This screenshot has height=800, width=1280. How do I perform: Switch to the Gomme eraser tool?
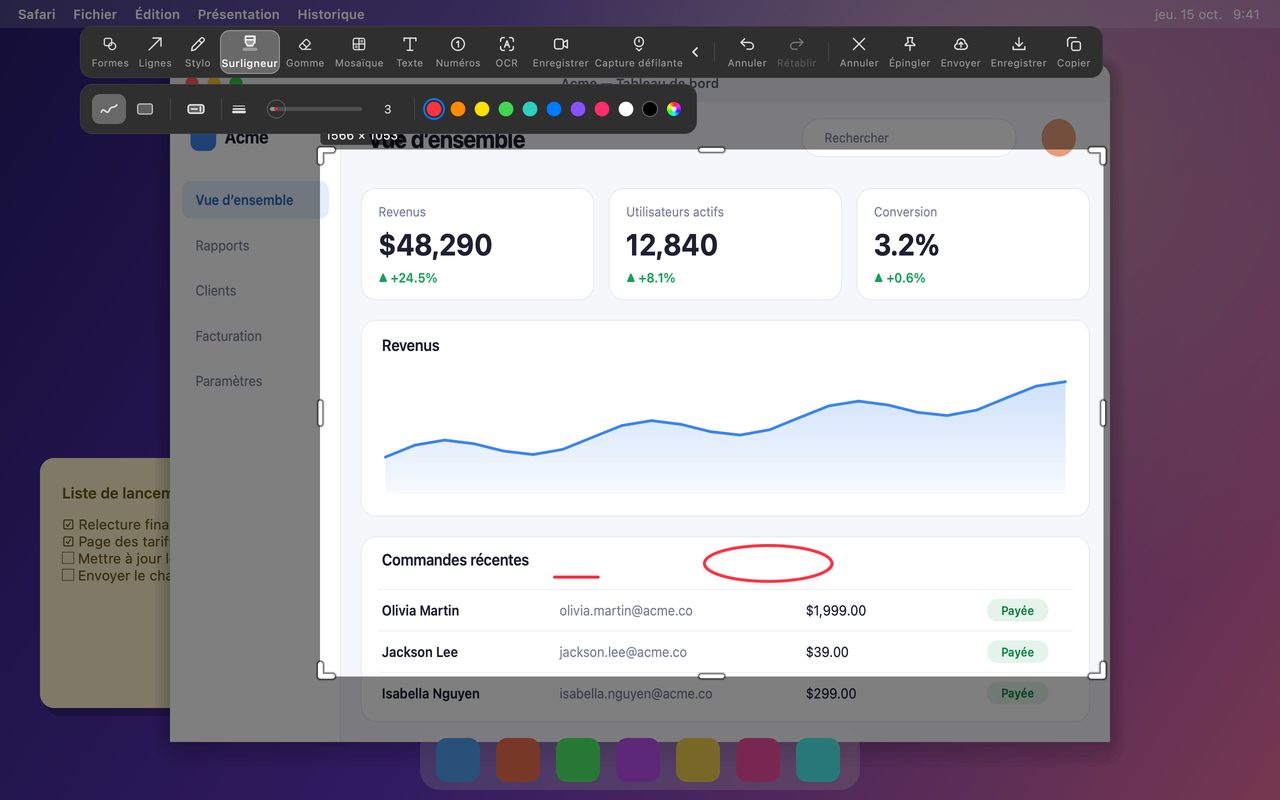tap(305, 51)
